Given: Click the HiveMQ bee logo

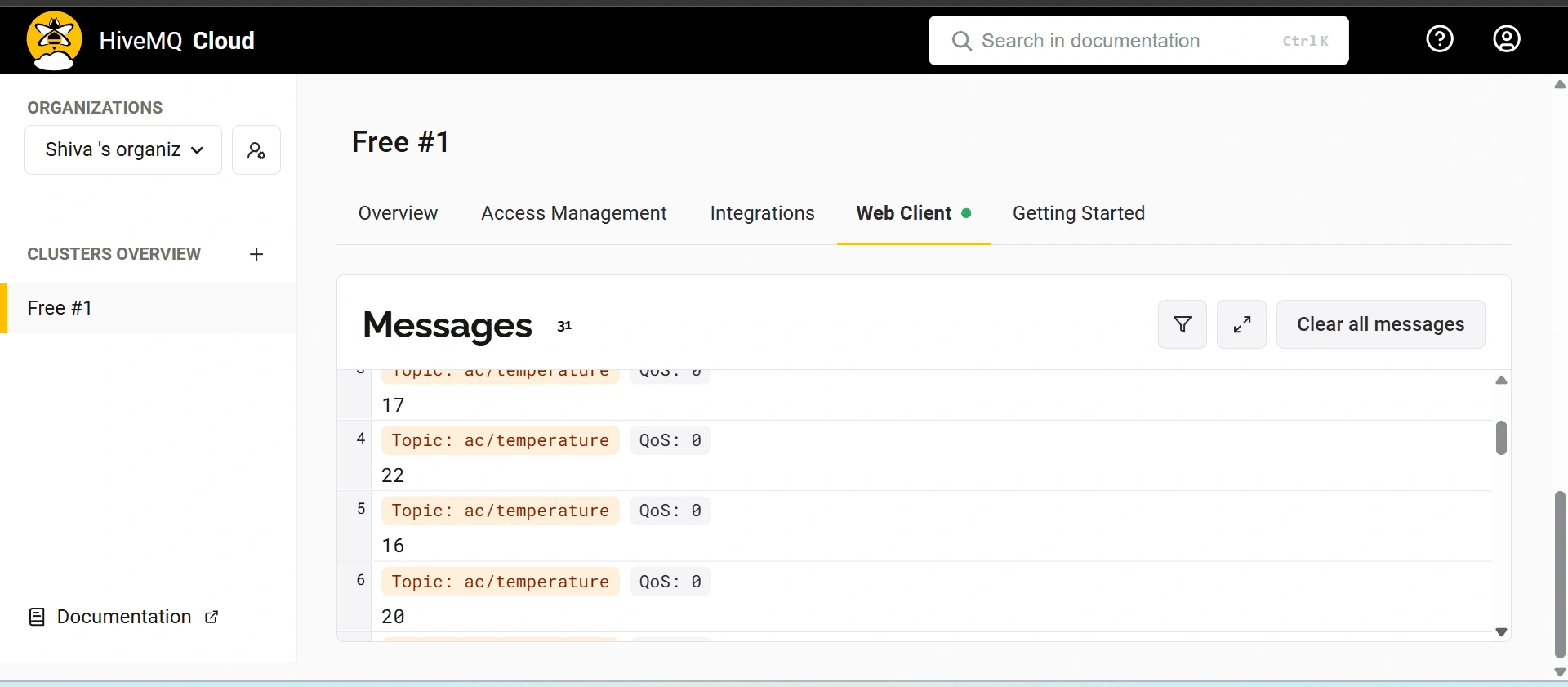Looking at the screenshot, I should pyautogui.click(x=54, y=40).
